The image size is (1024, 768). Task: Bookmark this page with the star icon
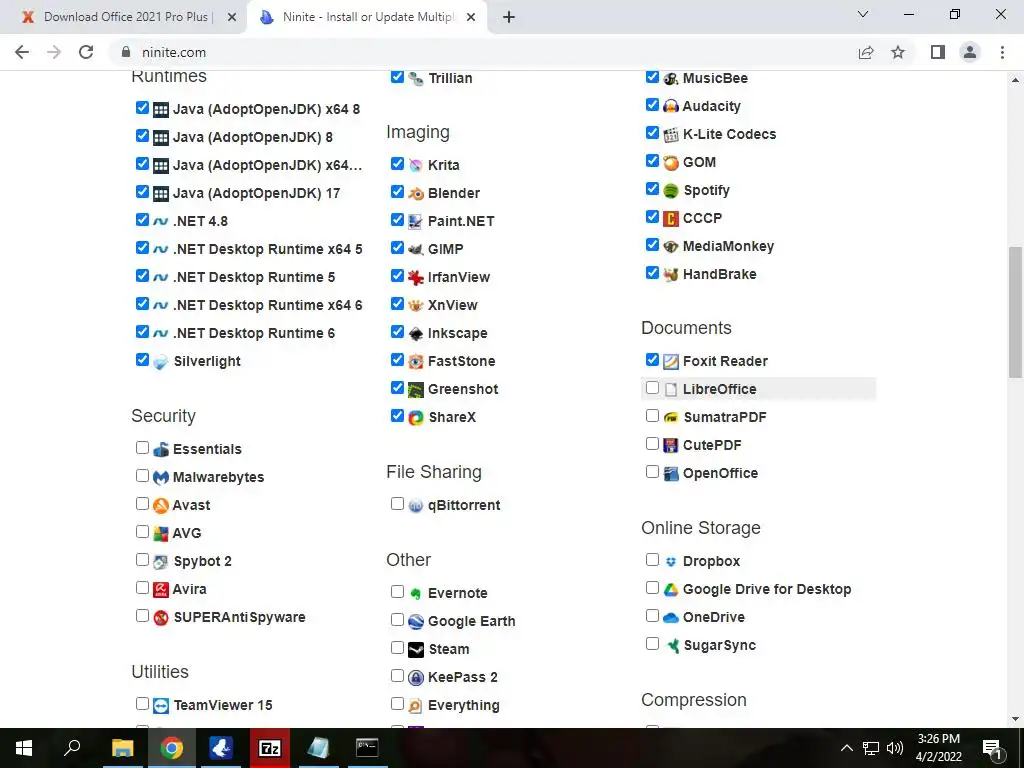(x=898, y=52)
